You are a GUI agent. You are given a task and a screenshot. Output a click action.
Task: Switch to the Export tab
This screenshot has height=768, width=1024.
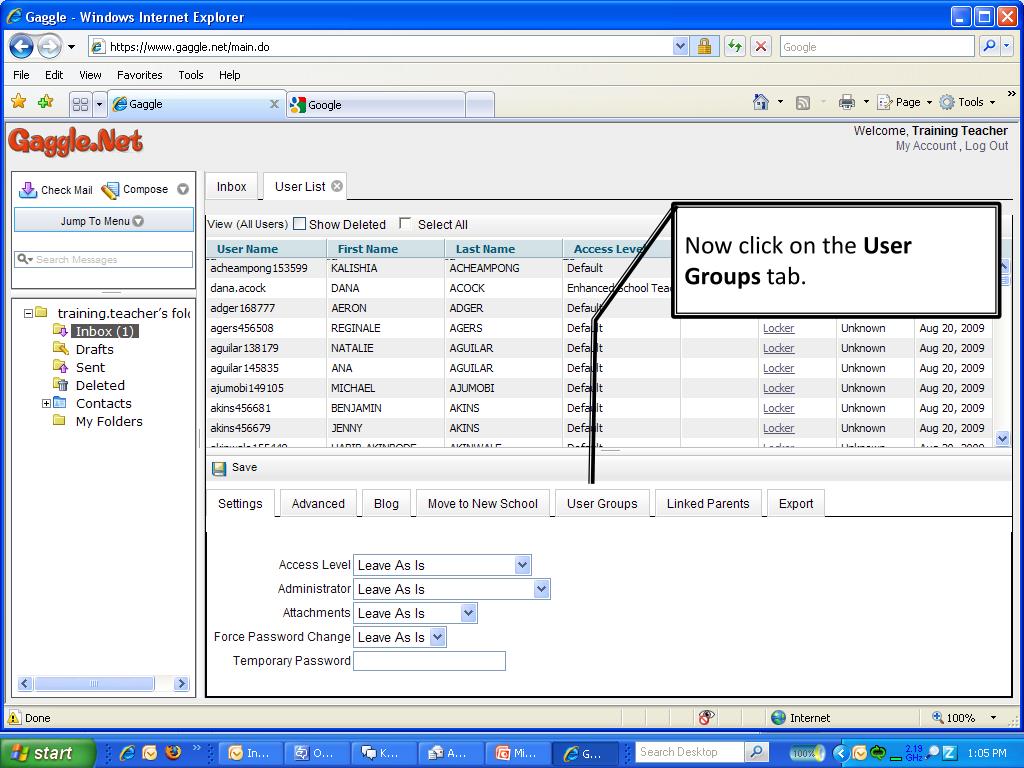coord(796,504)
